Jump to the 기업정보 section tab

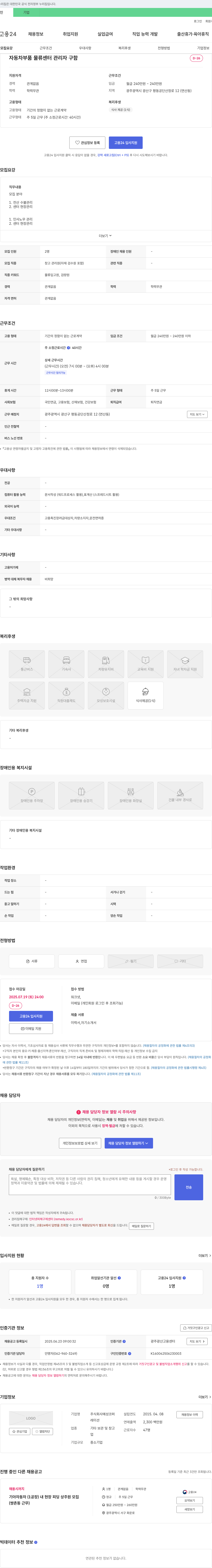coord(203,48)
